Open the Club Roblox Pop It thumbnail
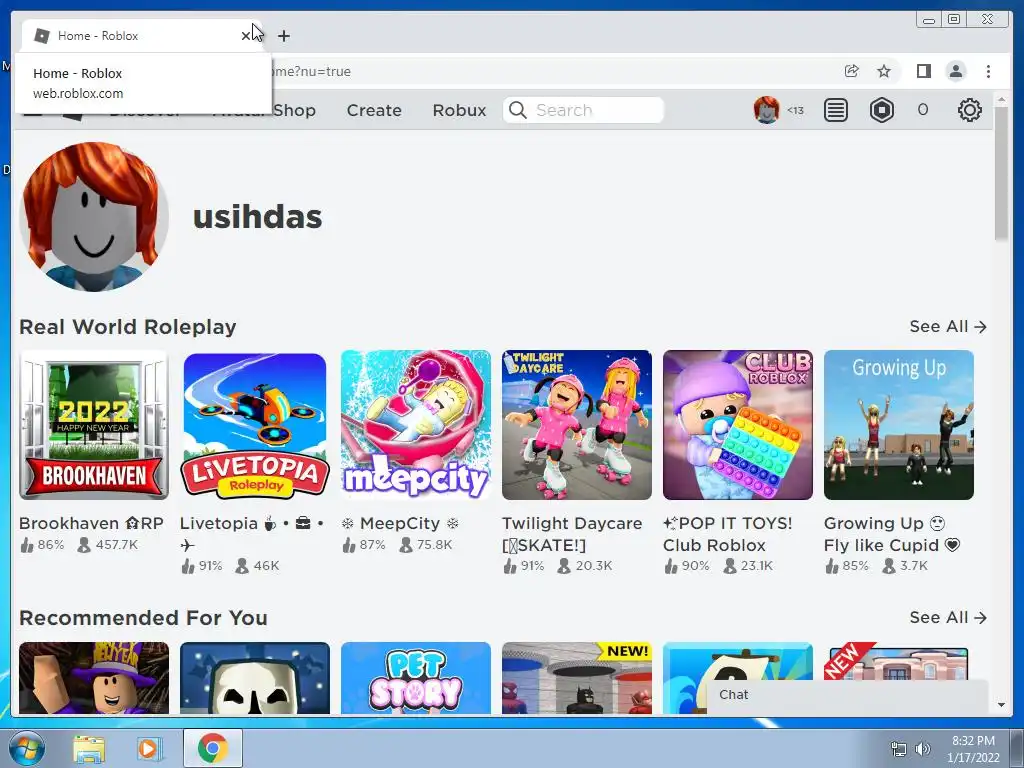 tap(738, 425)
